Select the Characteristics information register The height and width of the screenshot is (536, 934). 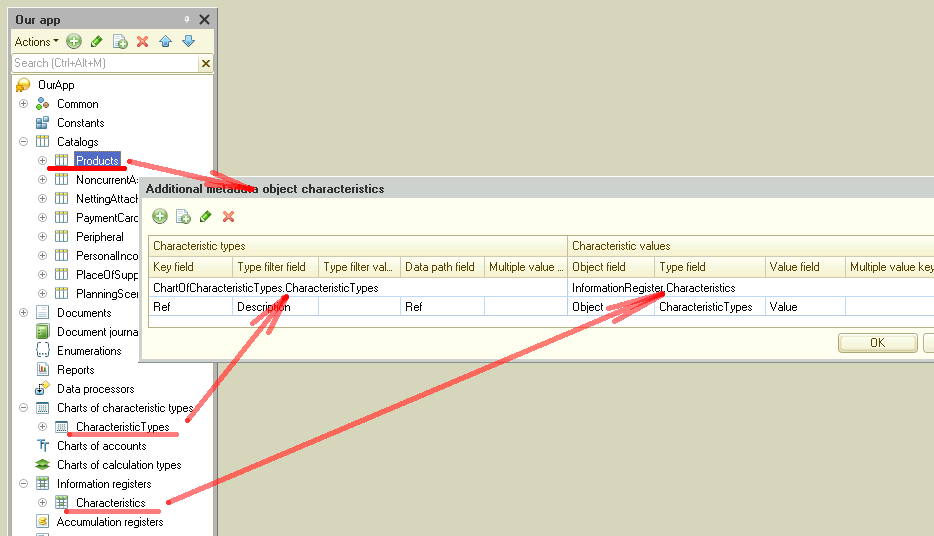pos(110,503)
